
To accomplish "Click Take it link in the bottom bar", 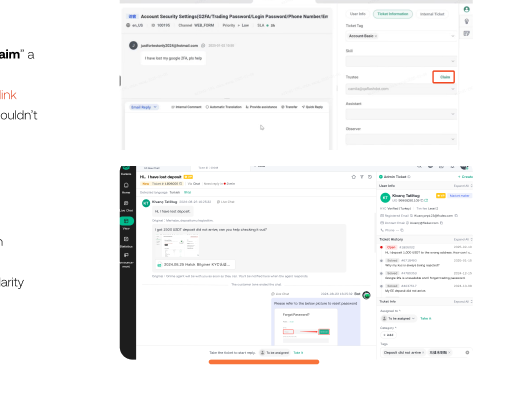I will coord(298,353).
